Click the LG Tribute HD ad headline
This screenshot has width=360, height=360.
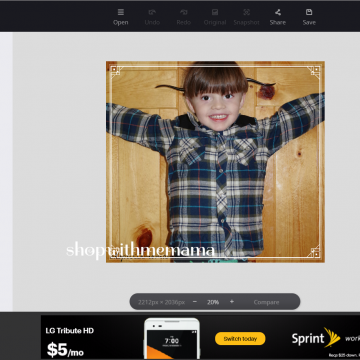(70, 331)
